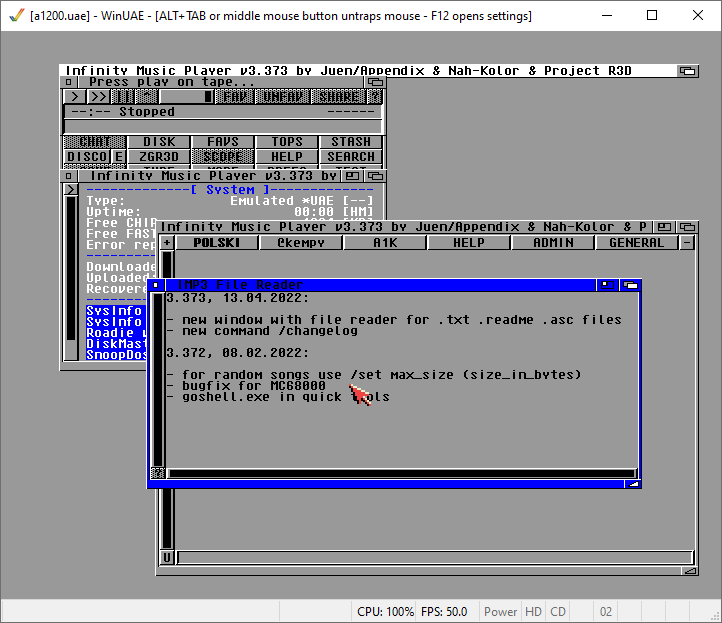
Task: Click the ? icon at File Reader bottom-left
Action: 158,473
